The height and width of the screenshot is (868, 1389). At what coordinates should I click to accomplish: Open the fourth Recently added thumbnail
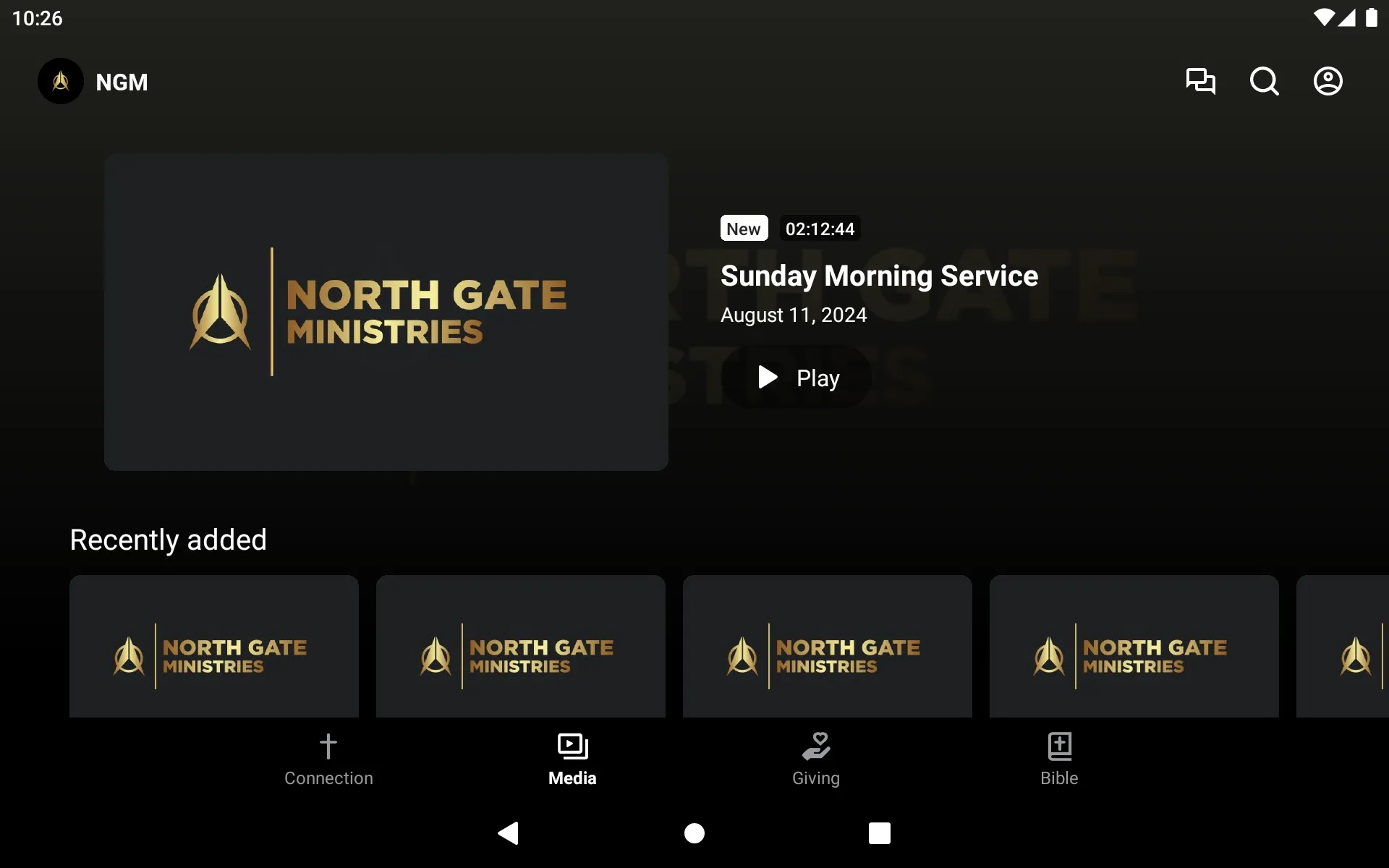[1134, 647]
